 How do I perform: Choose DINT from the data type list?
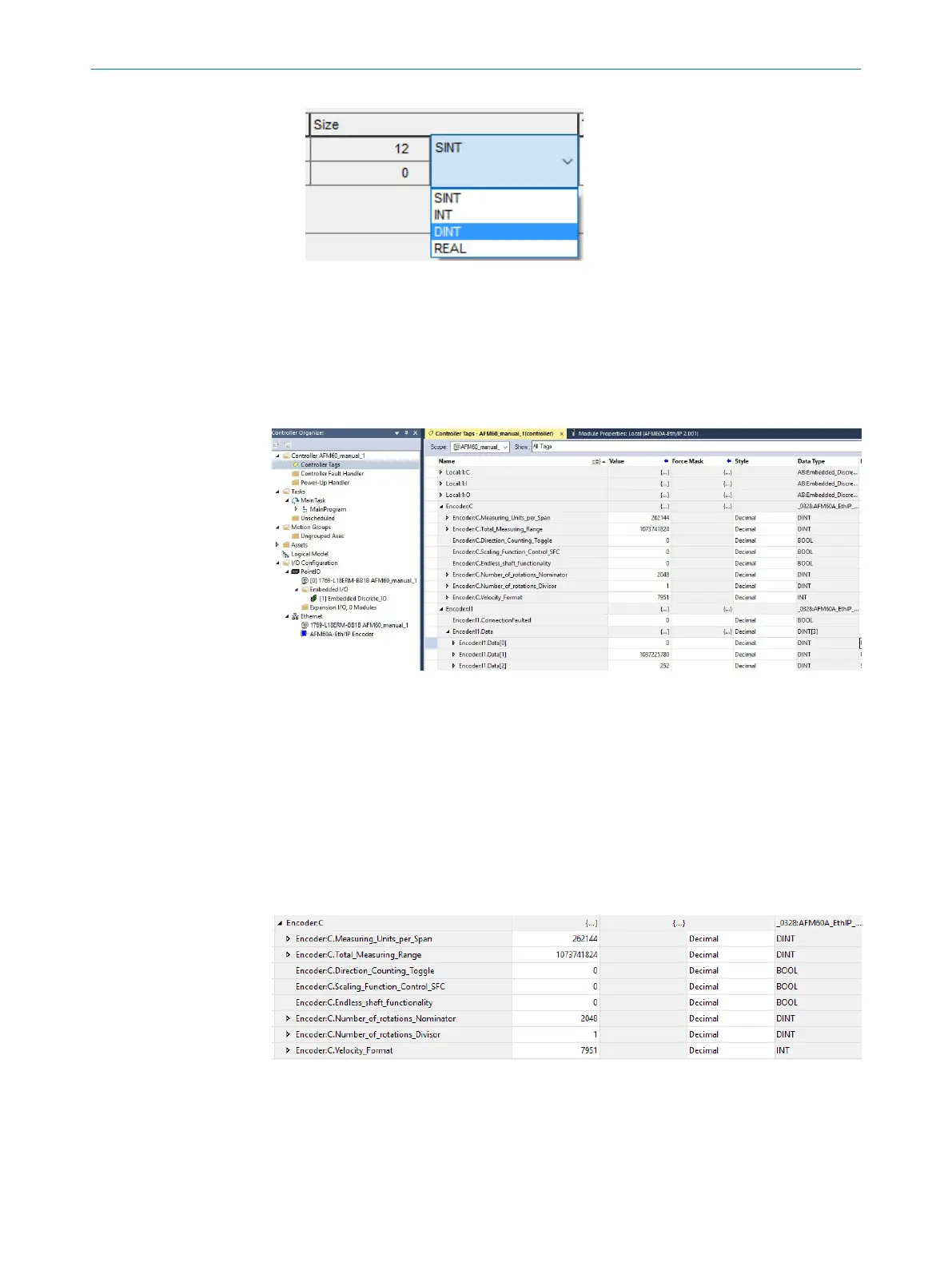(504, 232)
